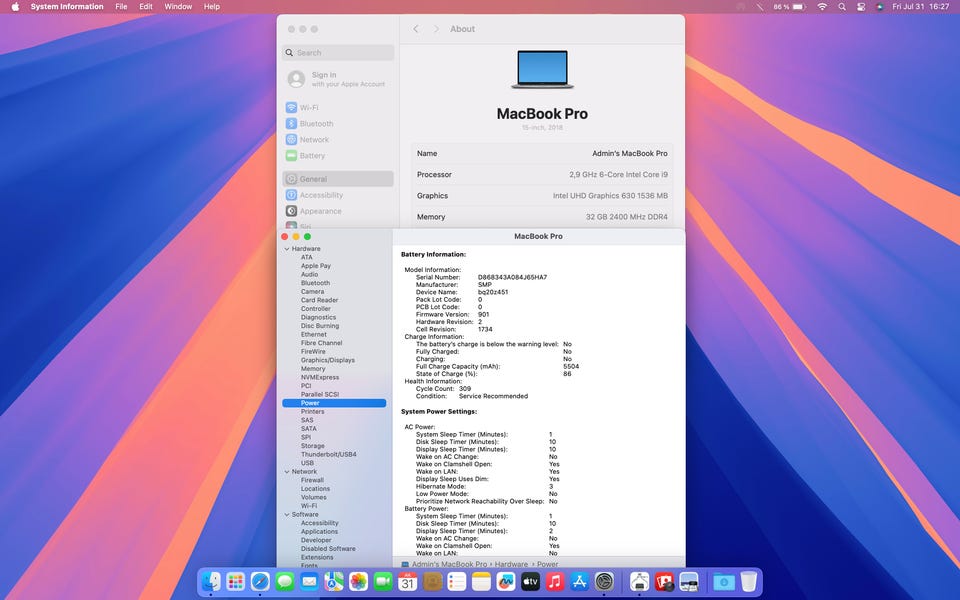Image resolution: width=960 pixels, height=600 pixels.
Task: Click the MacBook Pro laptop image
Action: point(542,69)
